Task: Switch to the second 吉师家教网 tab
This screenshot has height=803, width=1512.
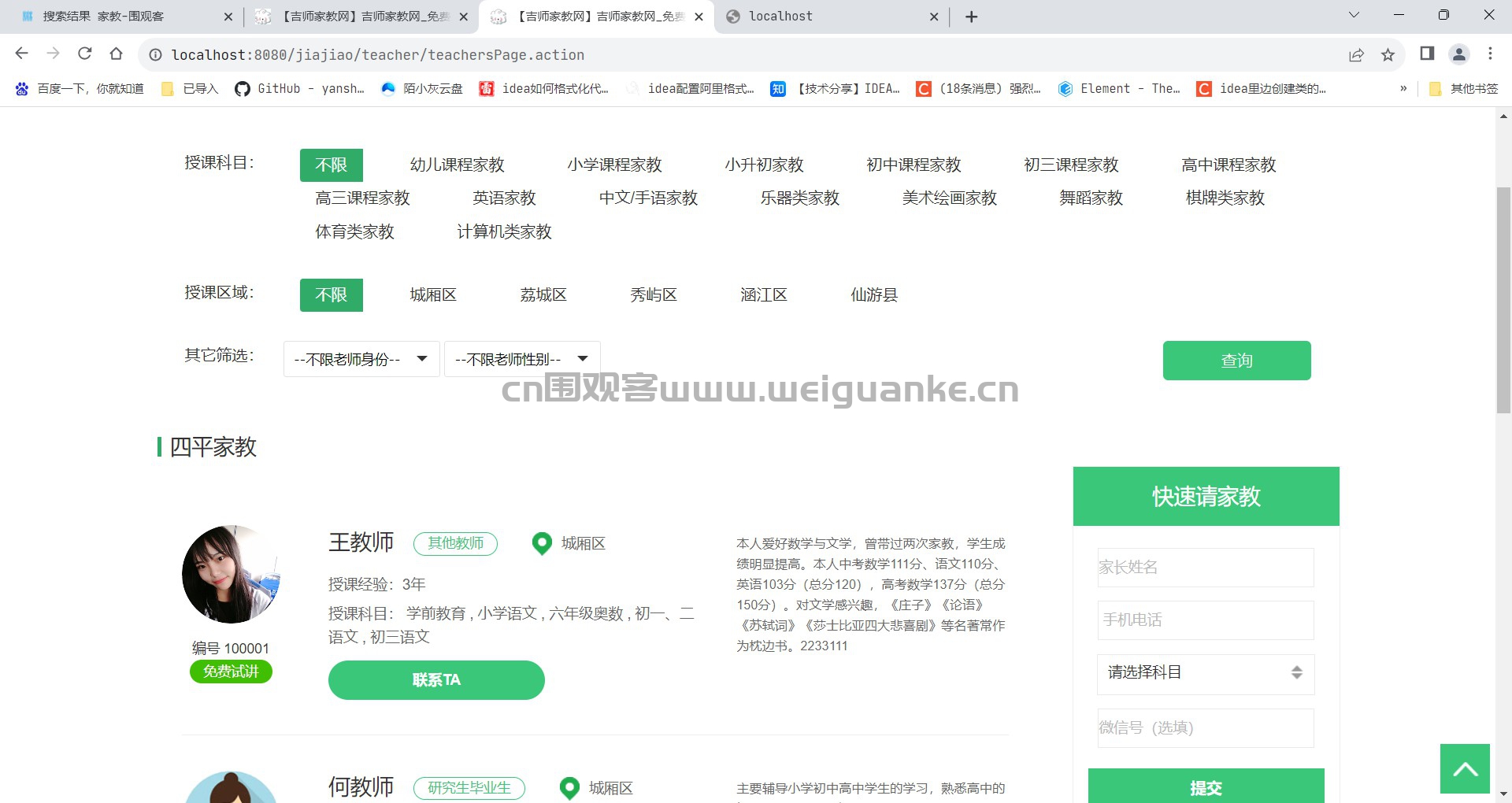Action: (596, 17)
